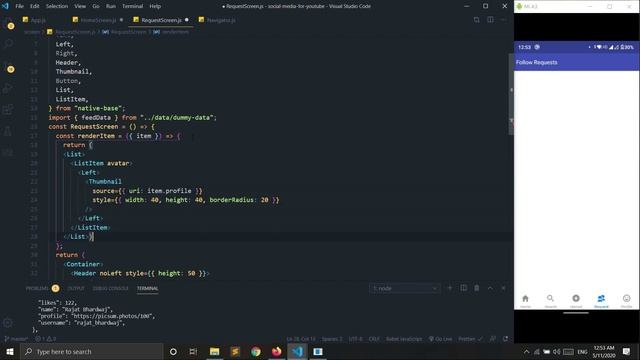Click the Open Changes editor toolbar icon
640x360 pixels.
(476, 20)
